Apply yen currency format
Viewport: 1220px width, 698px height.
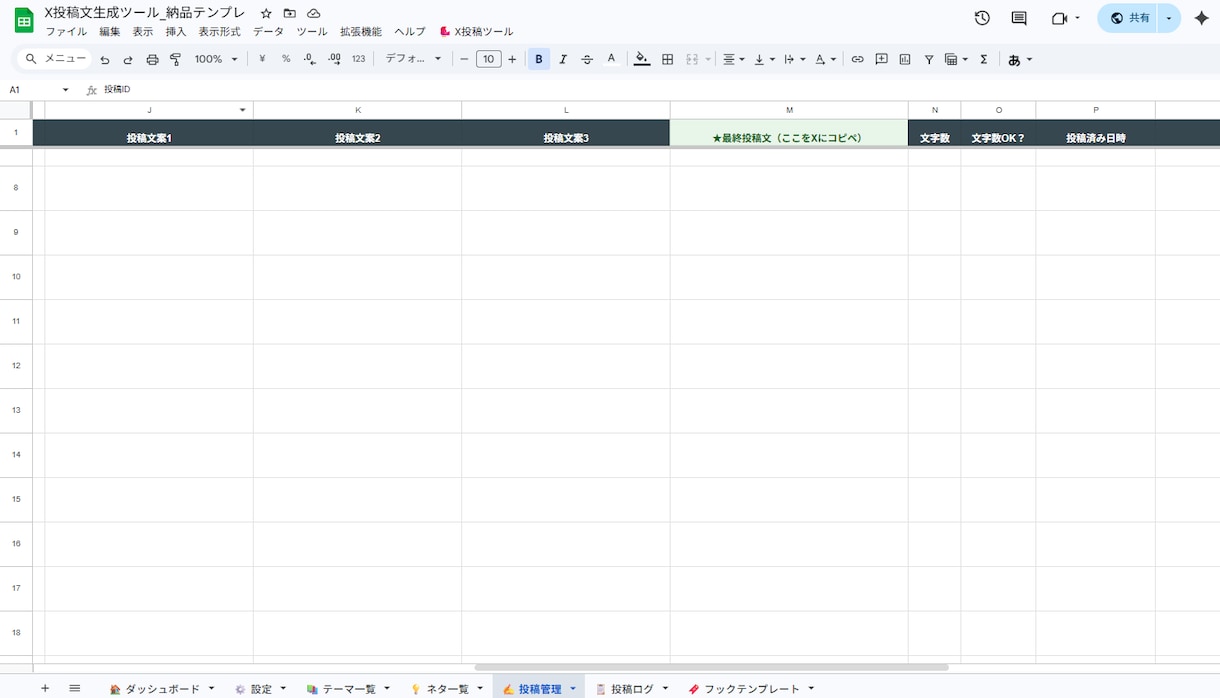(262, 59)
